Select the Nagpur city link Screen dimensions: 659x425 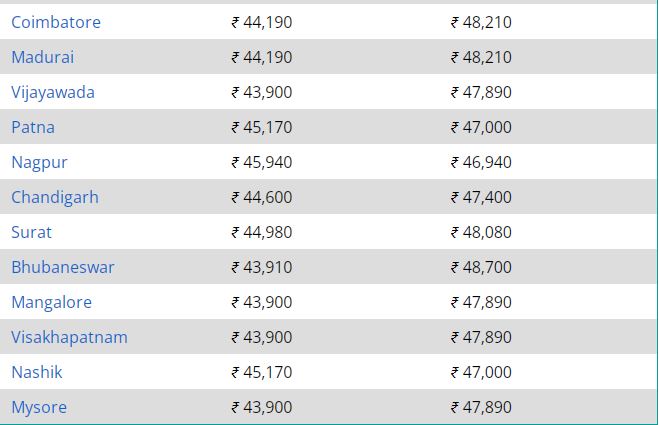39,163
